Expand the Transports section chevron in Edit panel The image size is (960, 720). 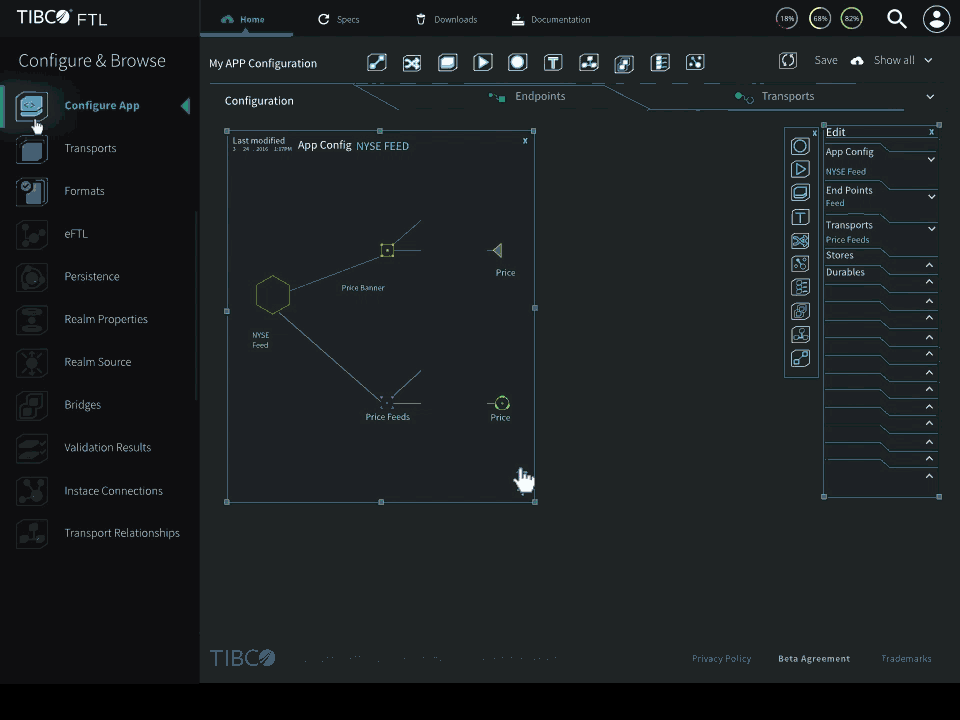(x=932, y=228)
